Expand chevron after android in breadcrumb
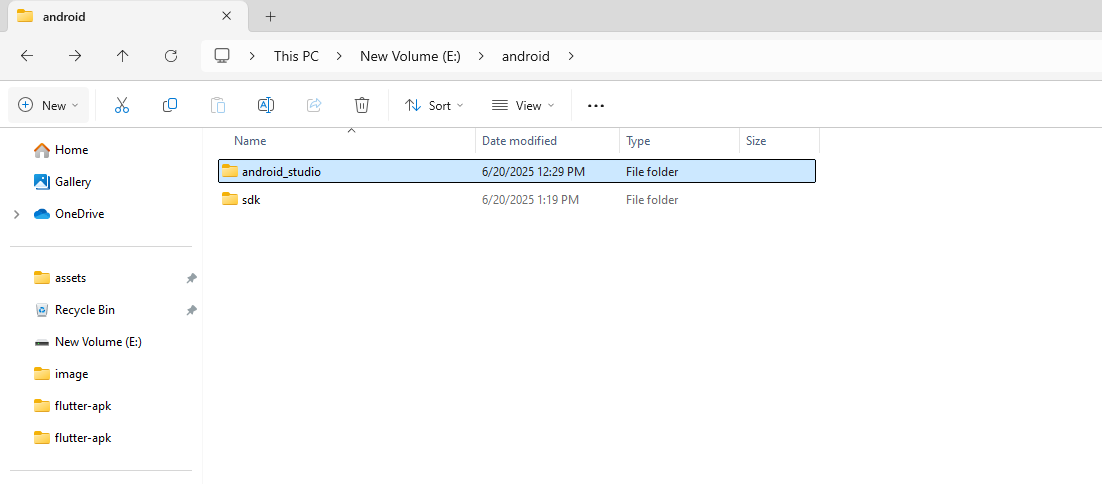Viewport: 1102px width, 484px height. [571, 56]
